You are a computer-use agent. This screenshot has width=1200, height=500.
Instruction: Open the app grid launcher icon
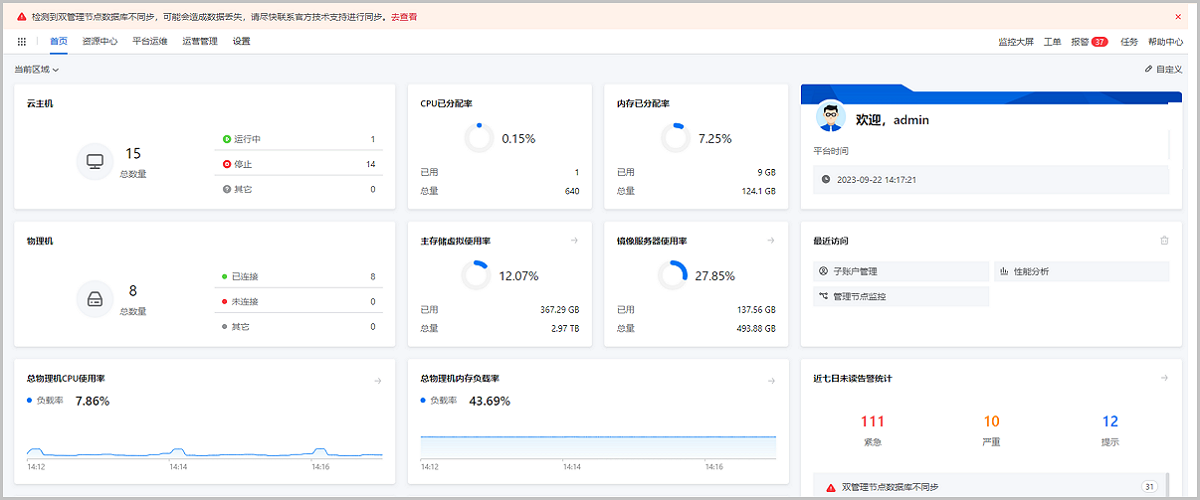pyautogui.click(x=22, y=42)
